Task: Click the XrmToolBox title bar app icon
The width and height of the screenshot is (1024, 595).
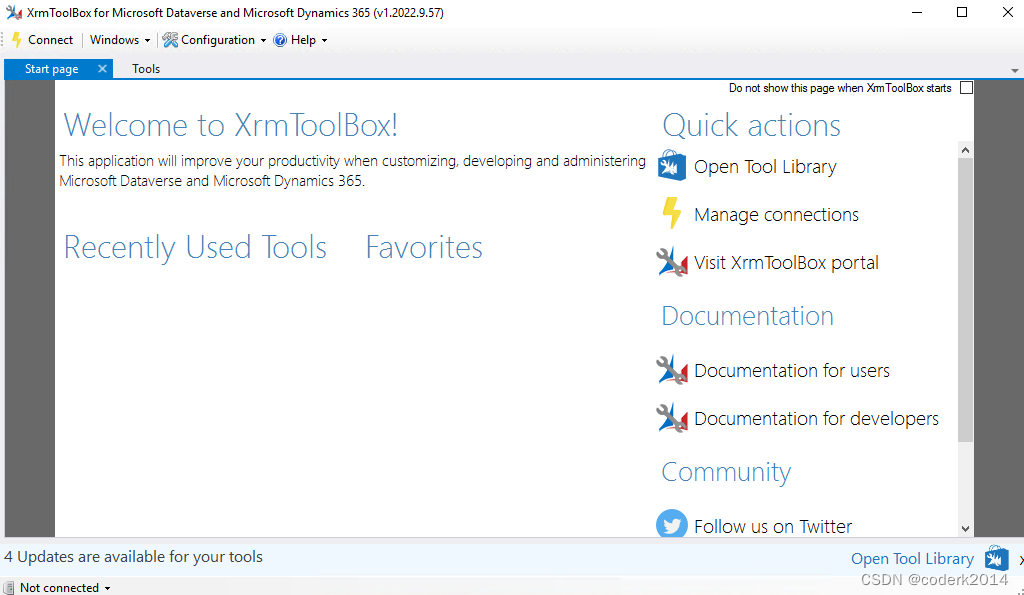Action: click(14, 12)
